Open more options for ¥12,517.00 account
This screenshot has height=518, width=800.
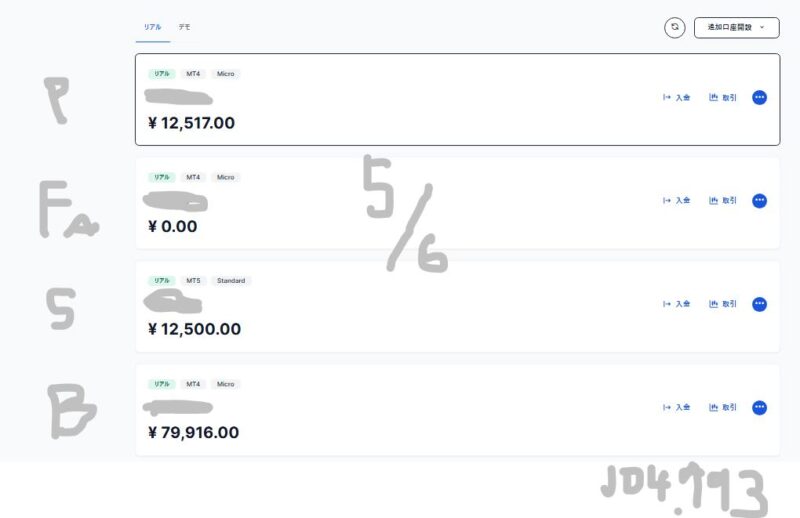click(x=759, y=98)
